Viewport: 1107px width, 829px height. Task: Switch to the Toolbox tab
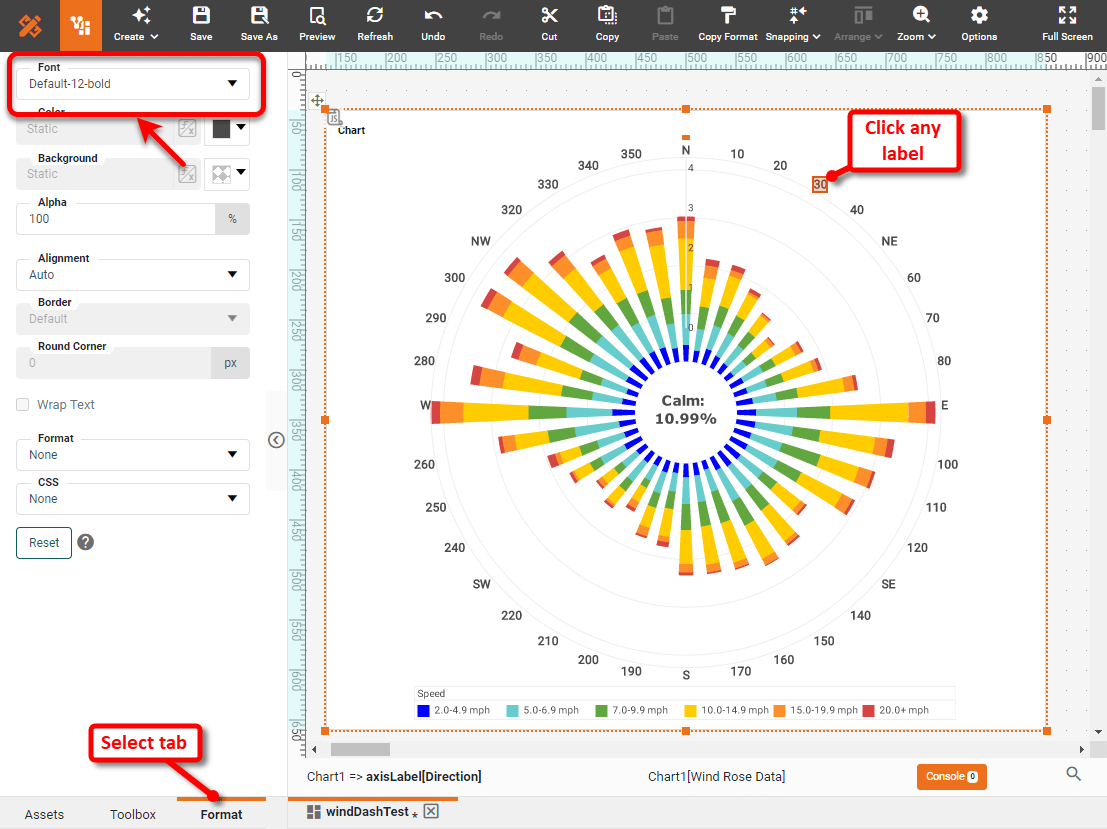133,814
